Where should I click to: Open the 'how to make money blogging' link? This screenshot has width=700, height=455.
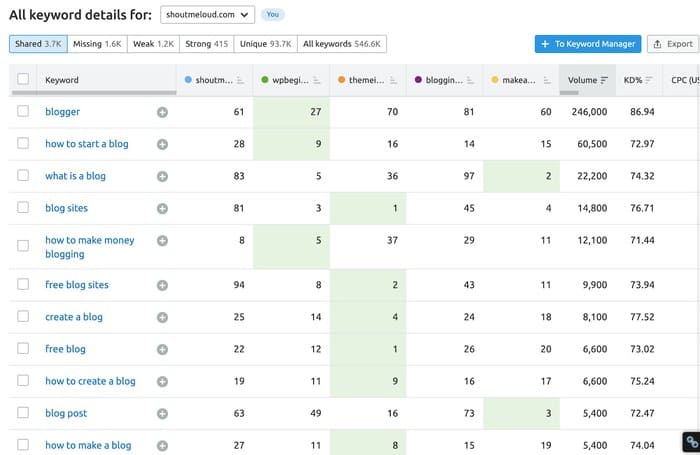coord(90,247)
